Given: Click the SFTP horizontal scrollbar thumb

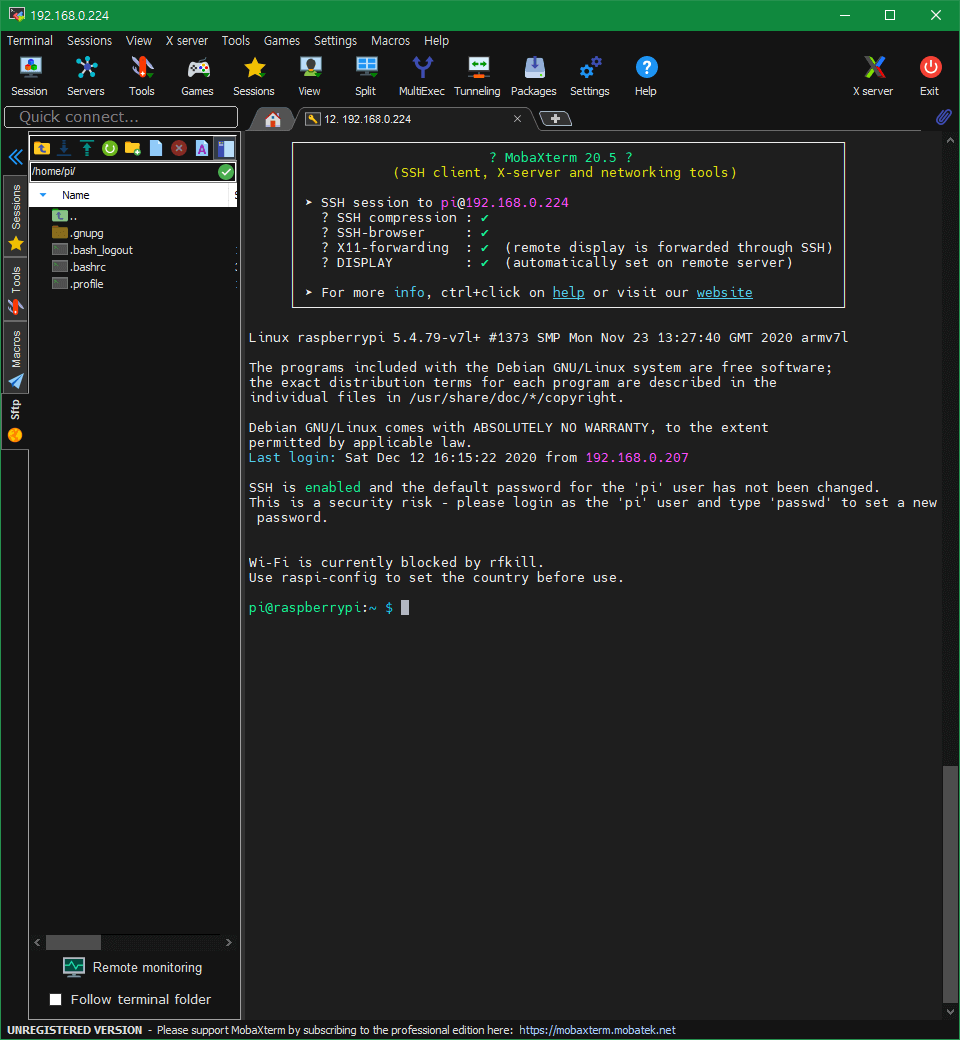Looking at the screenshot, I should (x=73, y=942).
